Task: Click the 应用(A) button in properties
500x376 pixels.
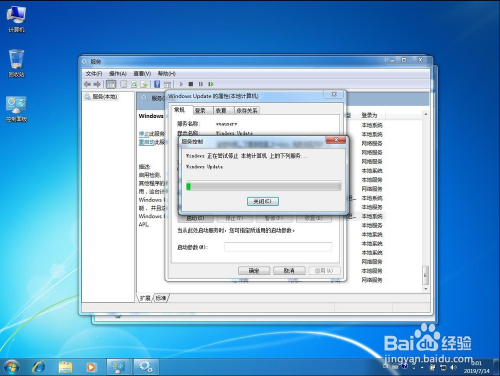Action: pyautogui.click(x=324, y=271)
